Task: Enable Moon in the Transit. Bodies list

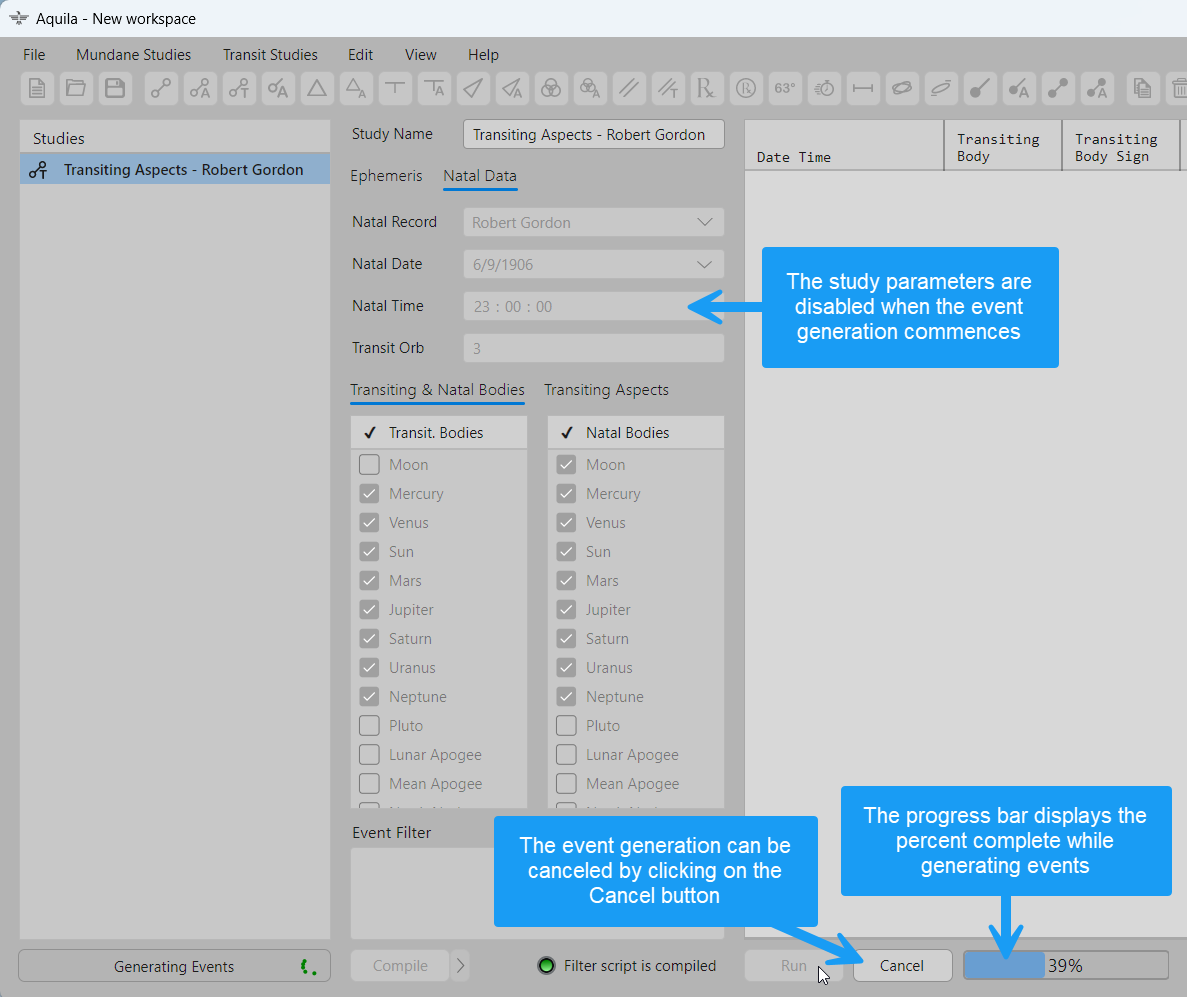Action: coord(369,464)
